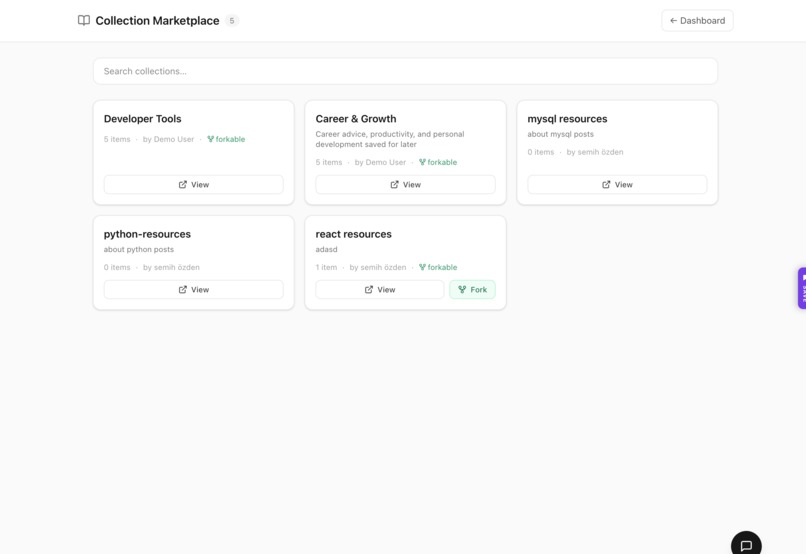Viewport: 806px width, 554px height.
Task: View the Developer Tools collection
Action: (x=193, y=184)
